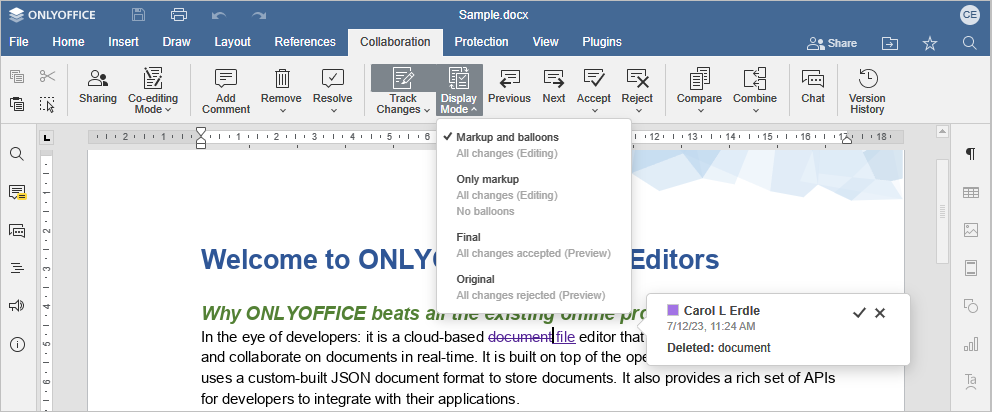Viewport: 992px width, 412px height.
Task: Open Sharing settings
Action: point(97,87)
